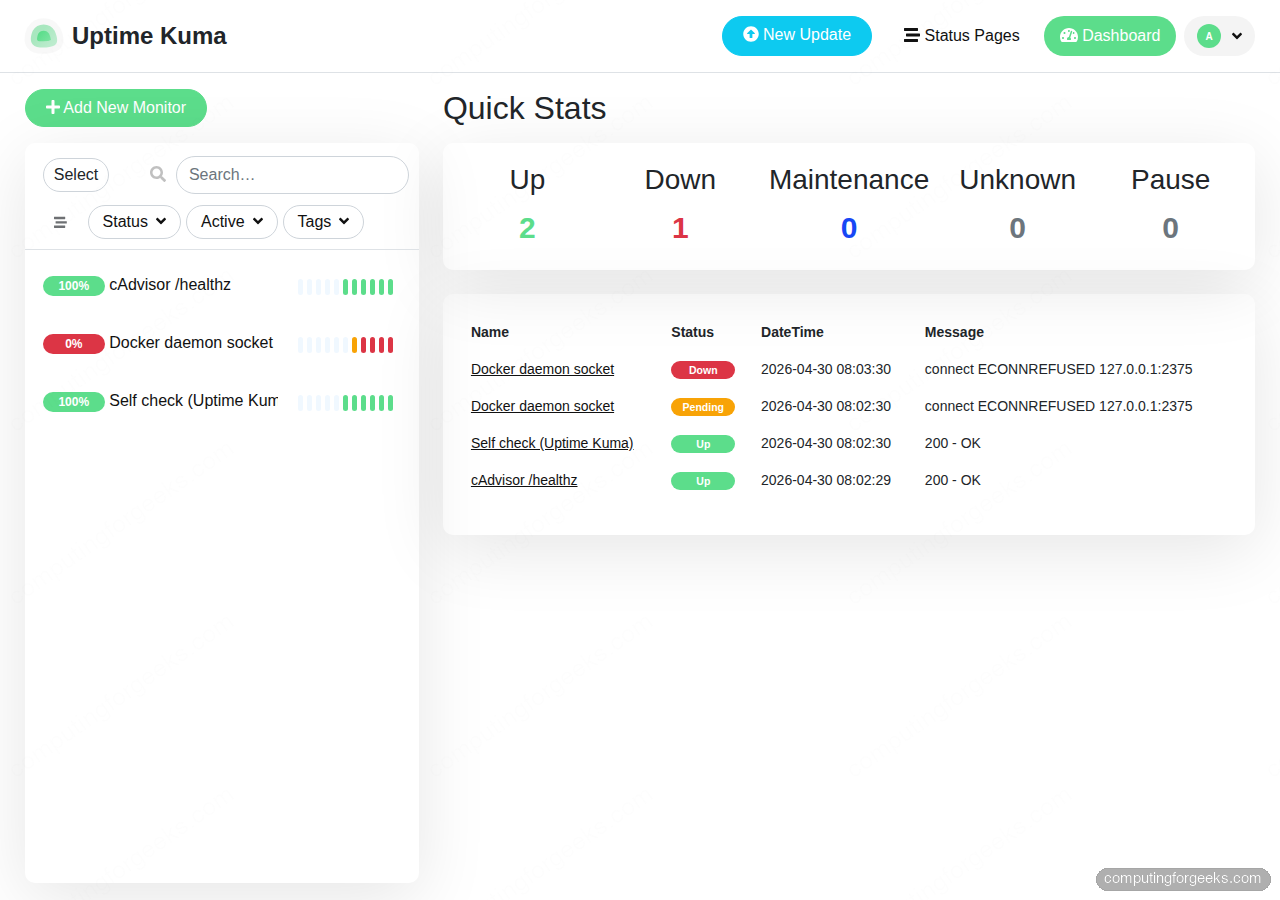The image size is (1280, 900).
Task: Click the Self check heartbeat bar
Action: click(345, 403)
